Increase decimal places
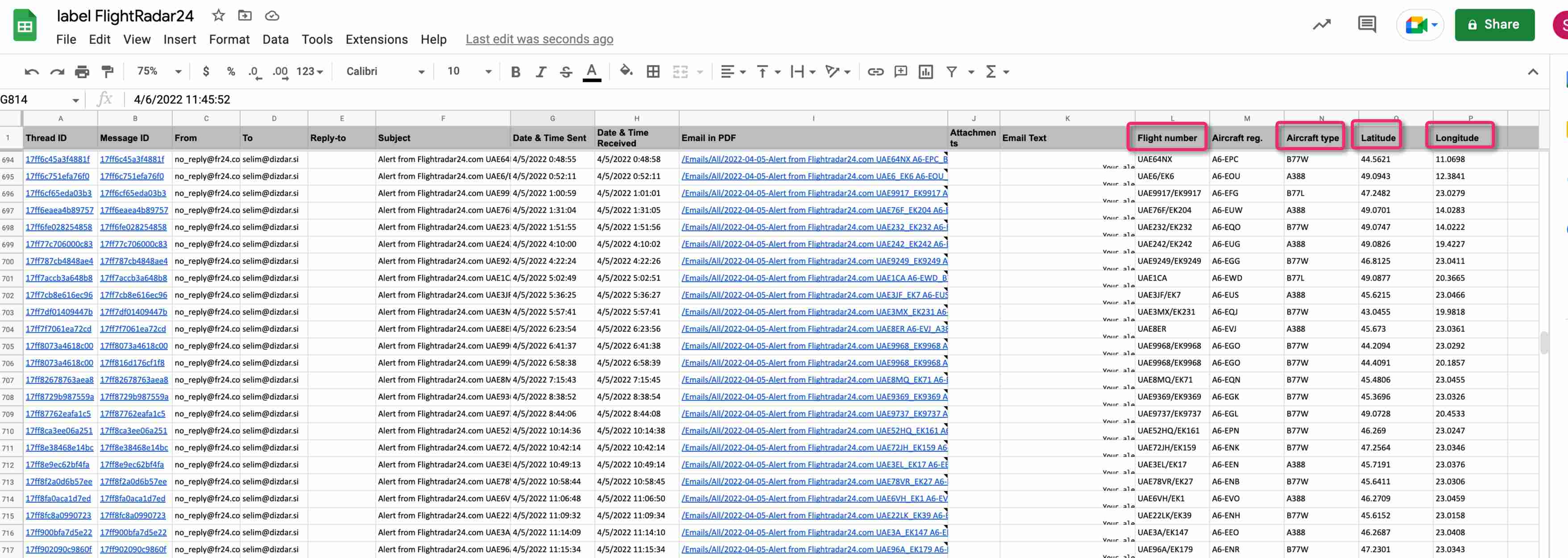Screen dimensions: 1568x558 click(x=280, y=72)
